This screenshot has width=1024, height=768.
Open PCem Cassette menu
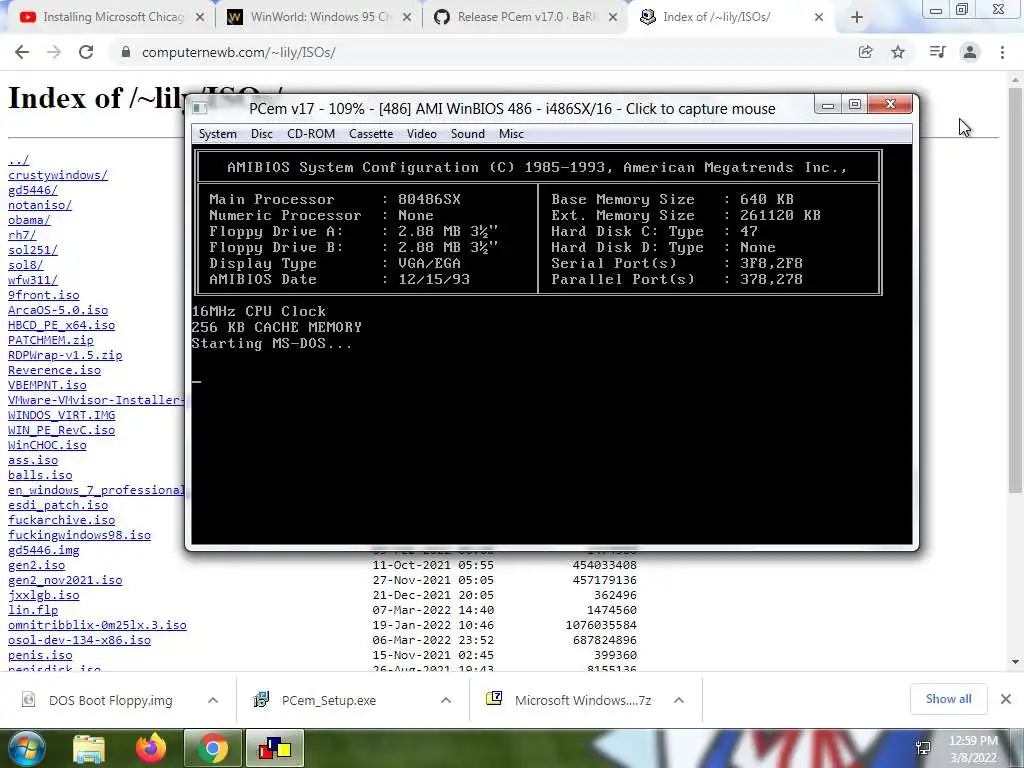[371, 134]
